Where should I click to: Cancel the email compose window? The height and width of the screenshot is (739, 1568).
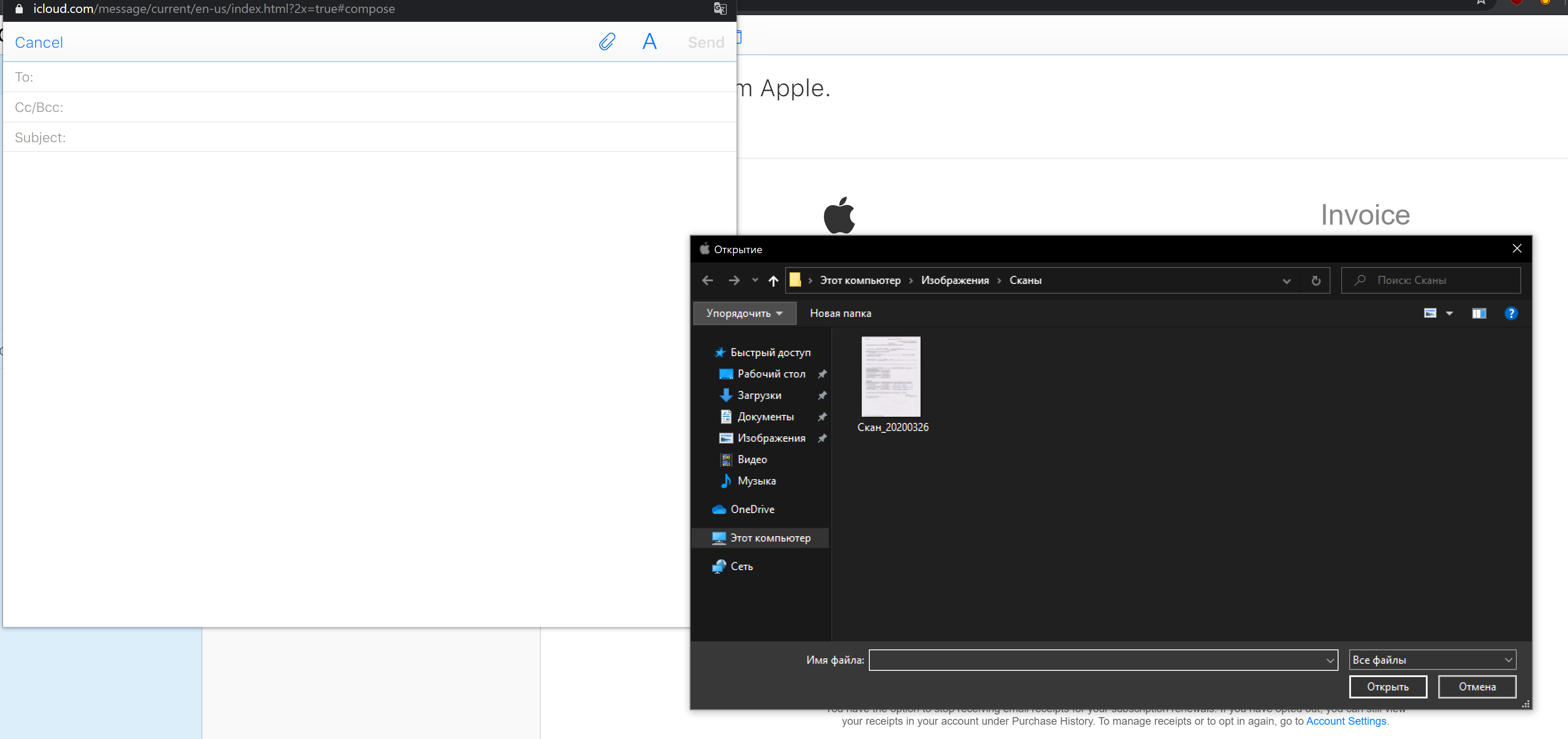tap(38, 43)
